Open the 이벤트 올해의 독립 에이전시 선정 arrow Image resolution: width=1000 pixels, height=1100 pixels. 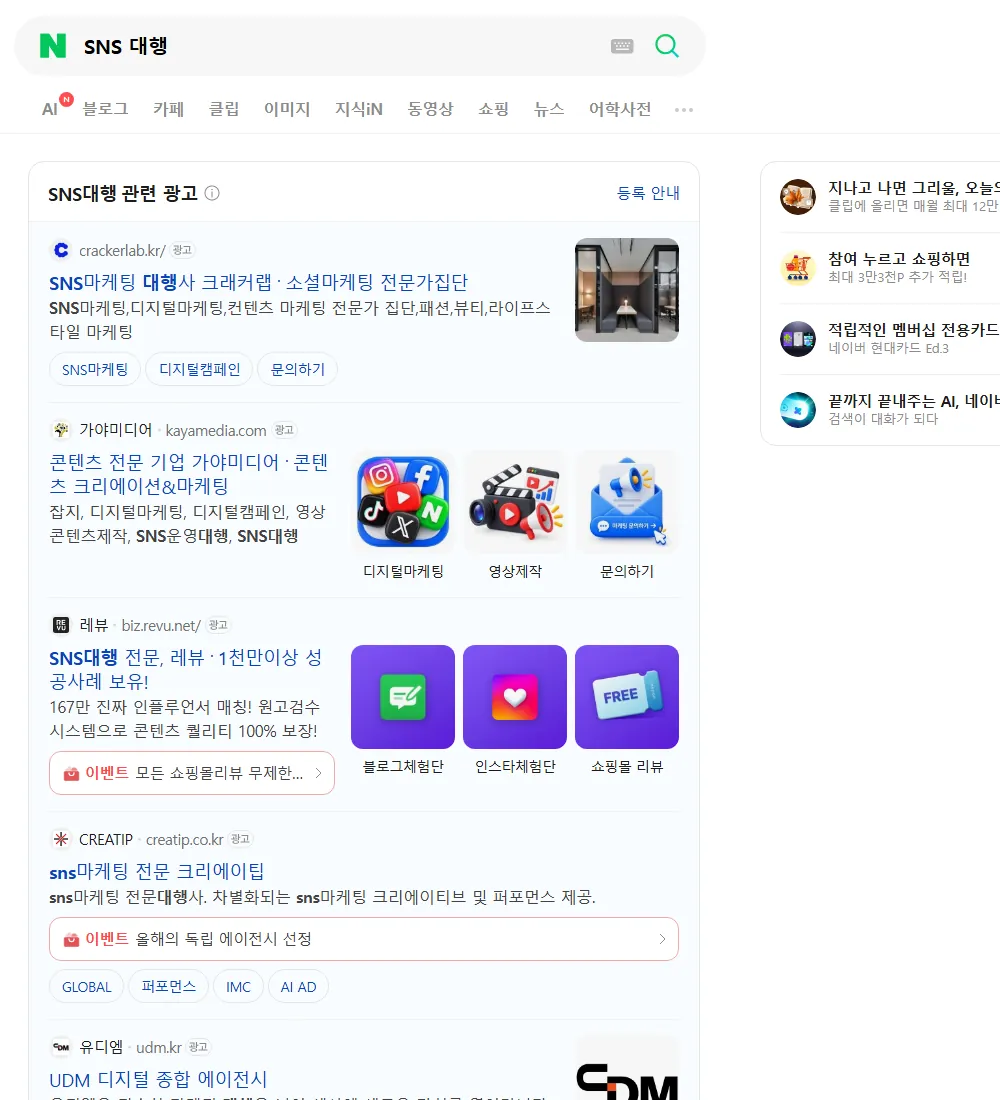pos(662,939)
